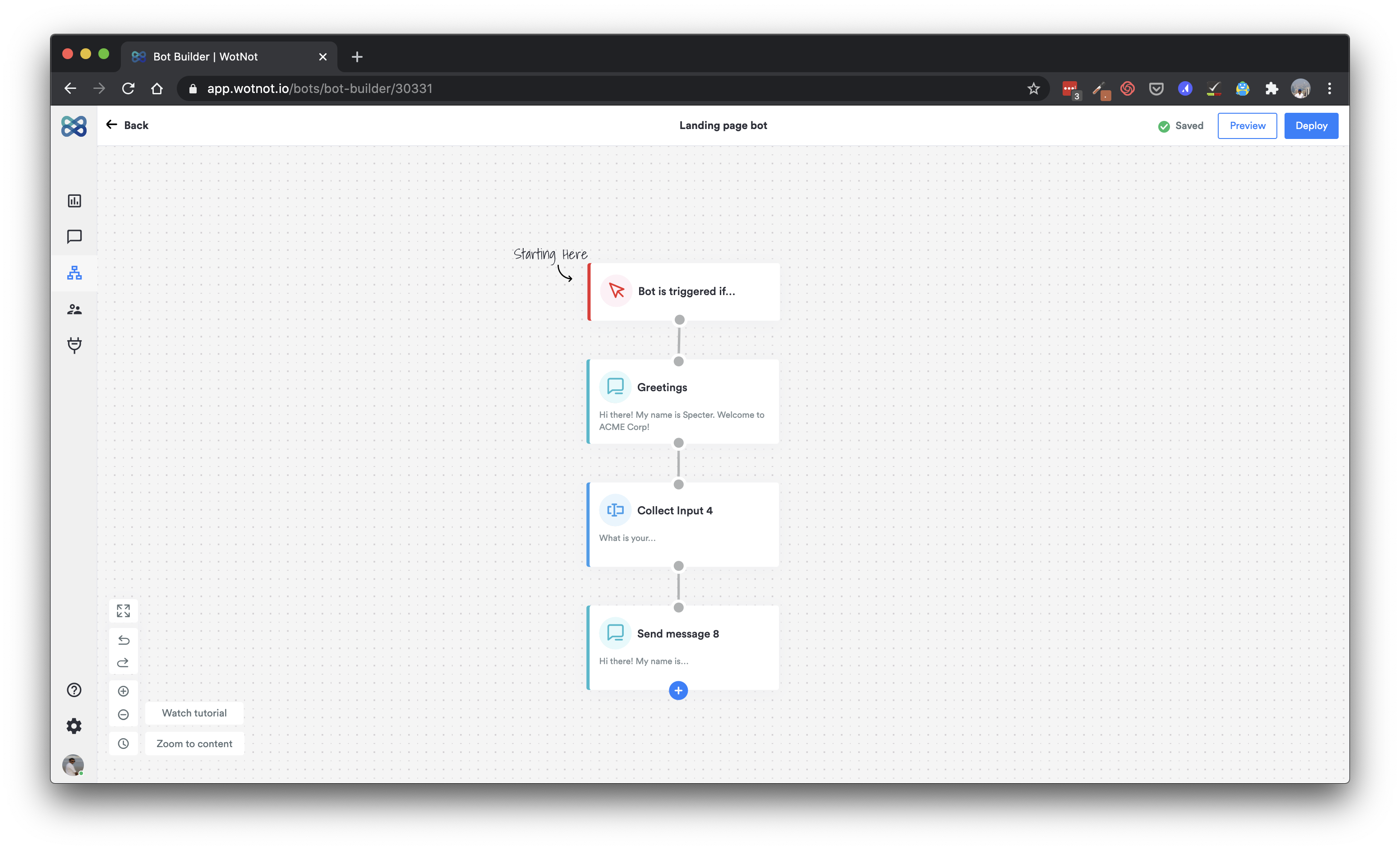The image size is (1400, 850).
Task: Open the contacts people sidebar icon
Action: pos(74,309)
